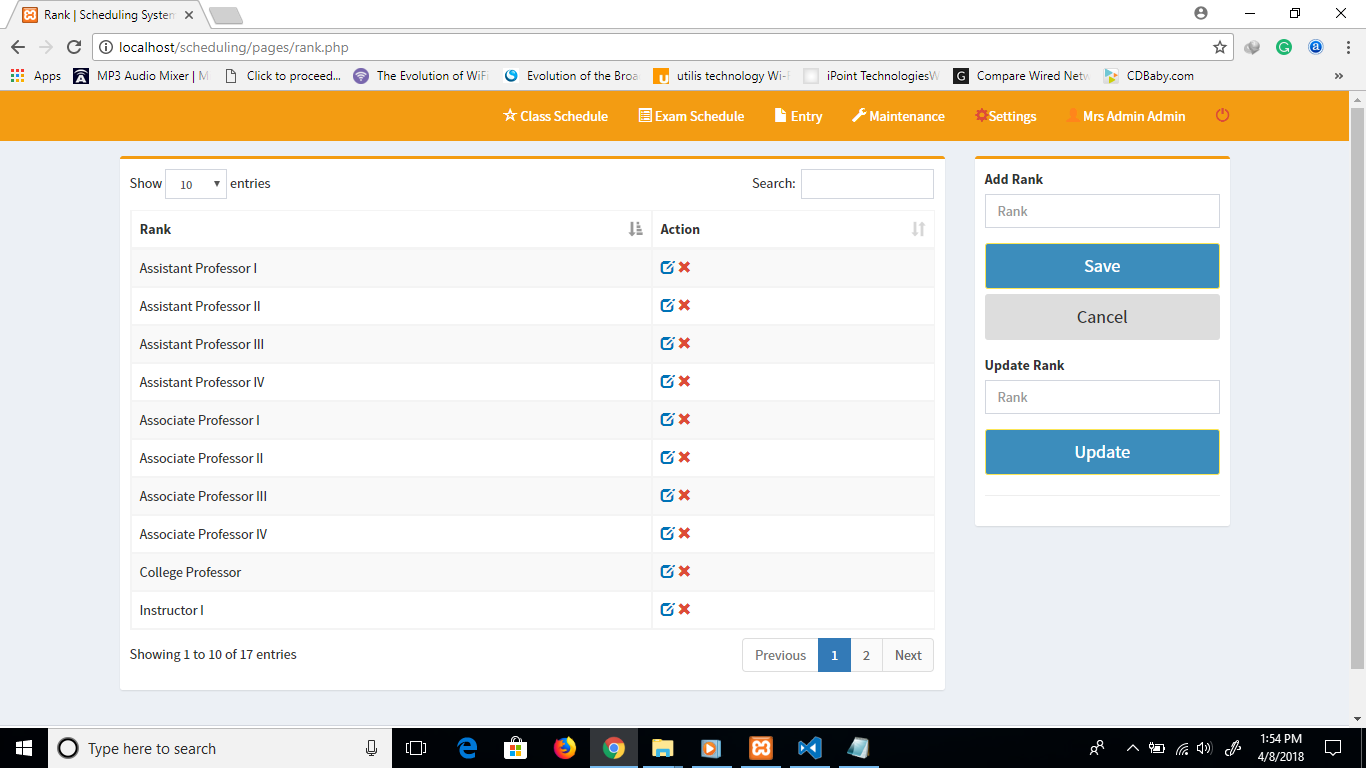Bookmark this page with the star icon

[x=1219, y=47]
